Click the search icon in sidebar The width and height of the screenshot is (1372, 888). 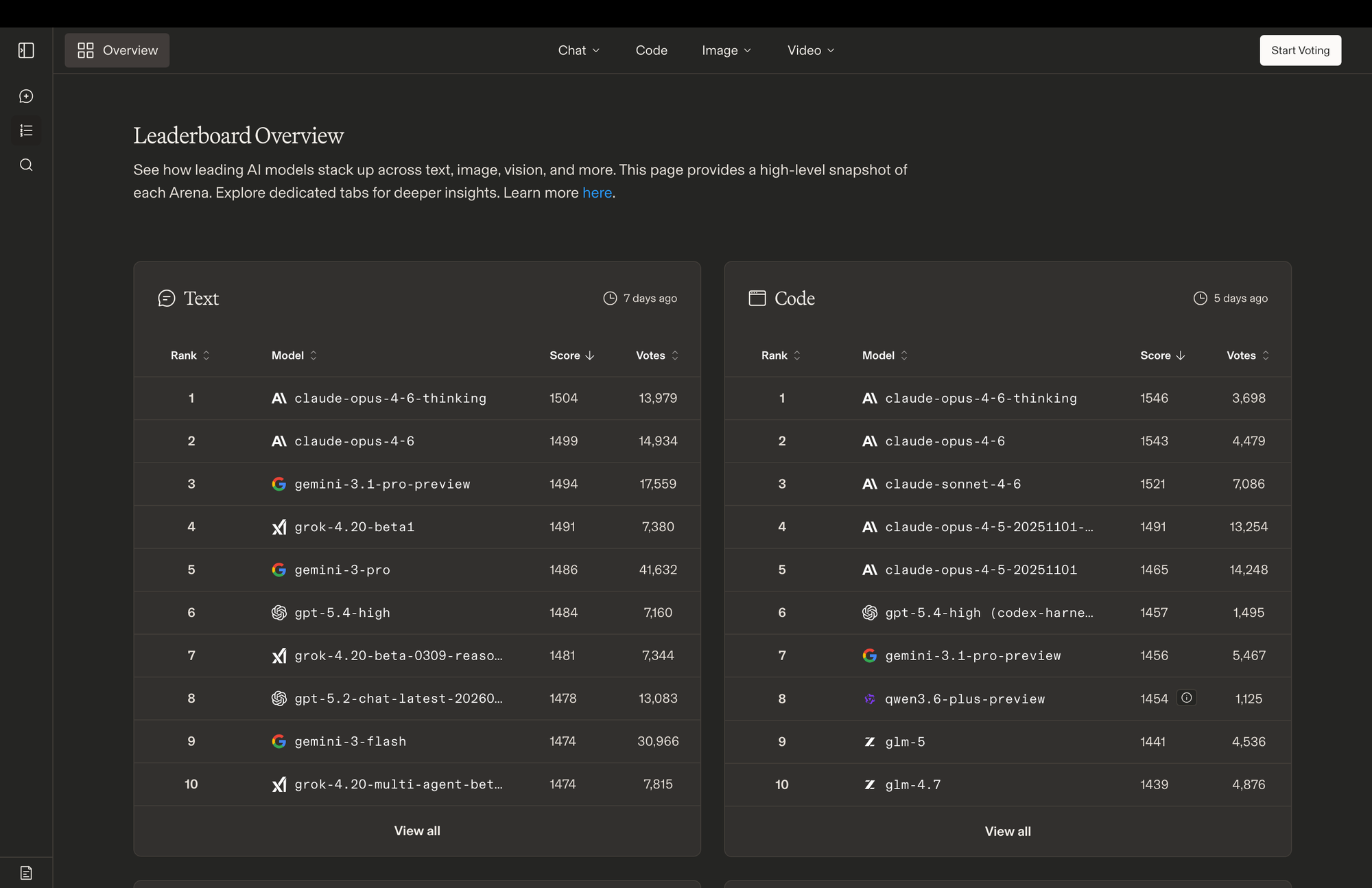coord(26,165)
